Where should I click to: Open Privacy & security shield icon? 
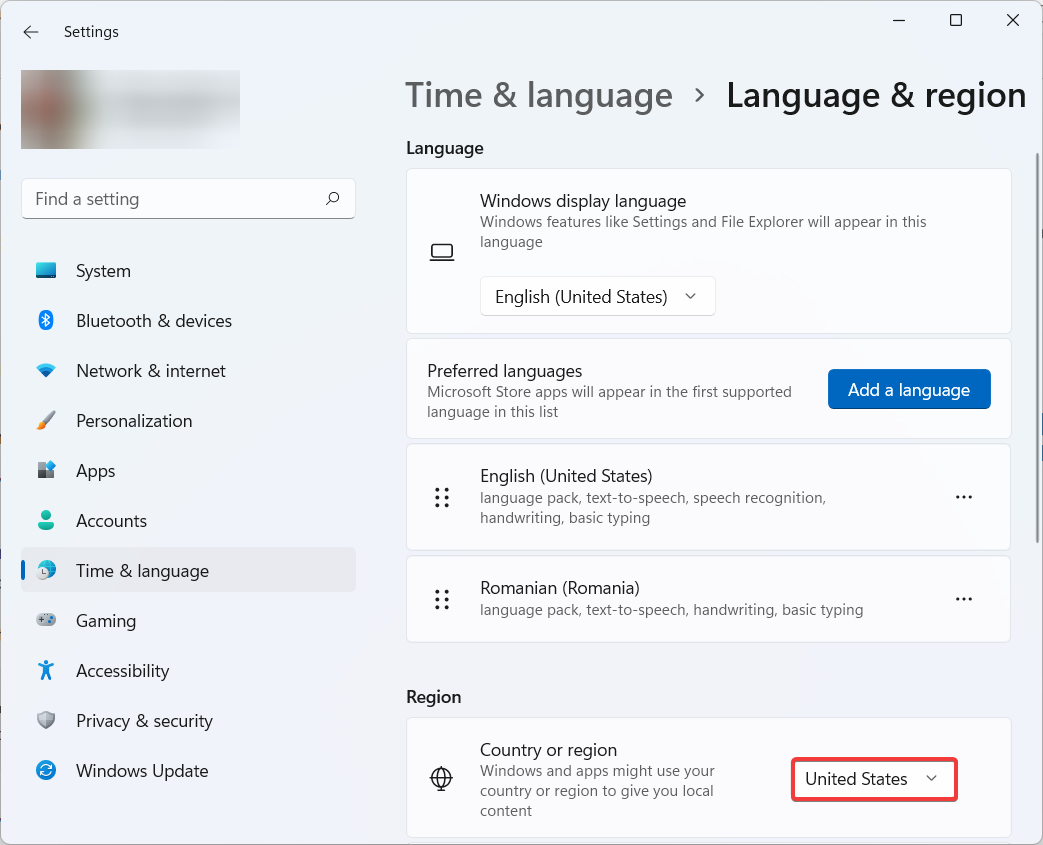pyautogui.click(x=46, y=721)
